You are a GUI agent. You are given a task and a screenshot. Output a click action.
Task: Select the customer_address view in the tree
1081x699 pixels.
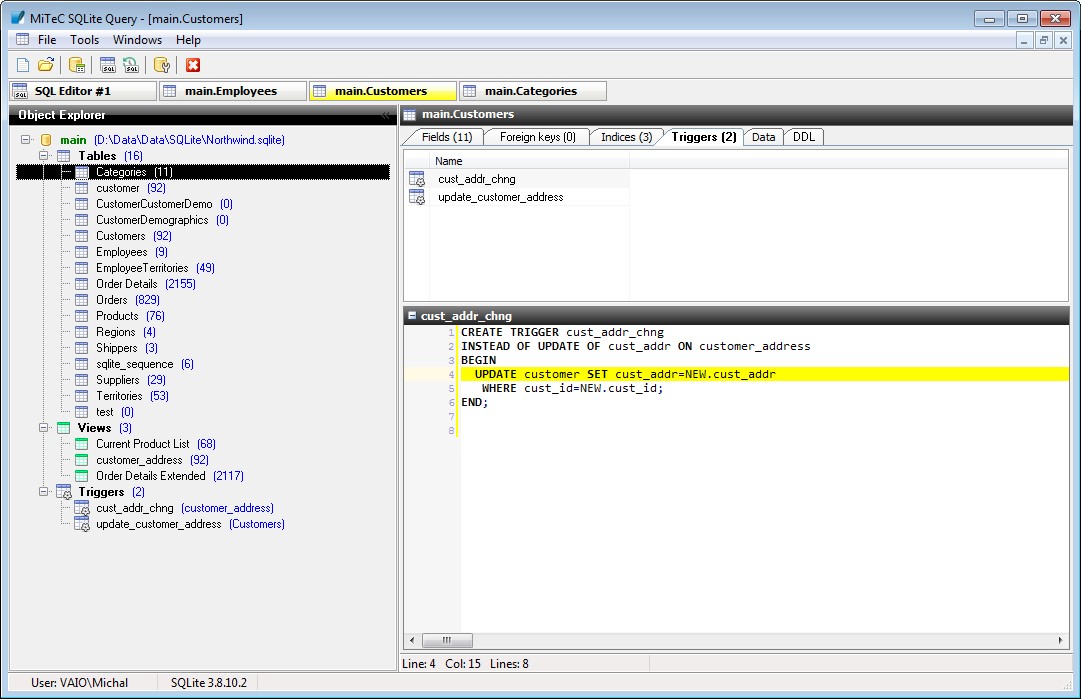pos(139,460)
